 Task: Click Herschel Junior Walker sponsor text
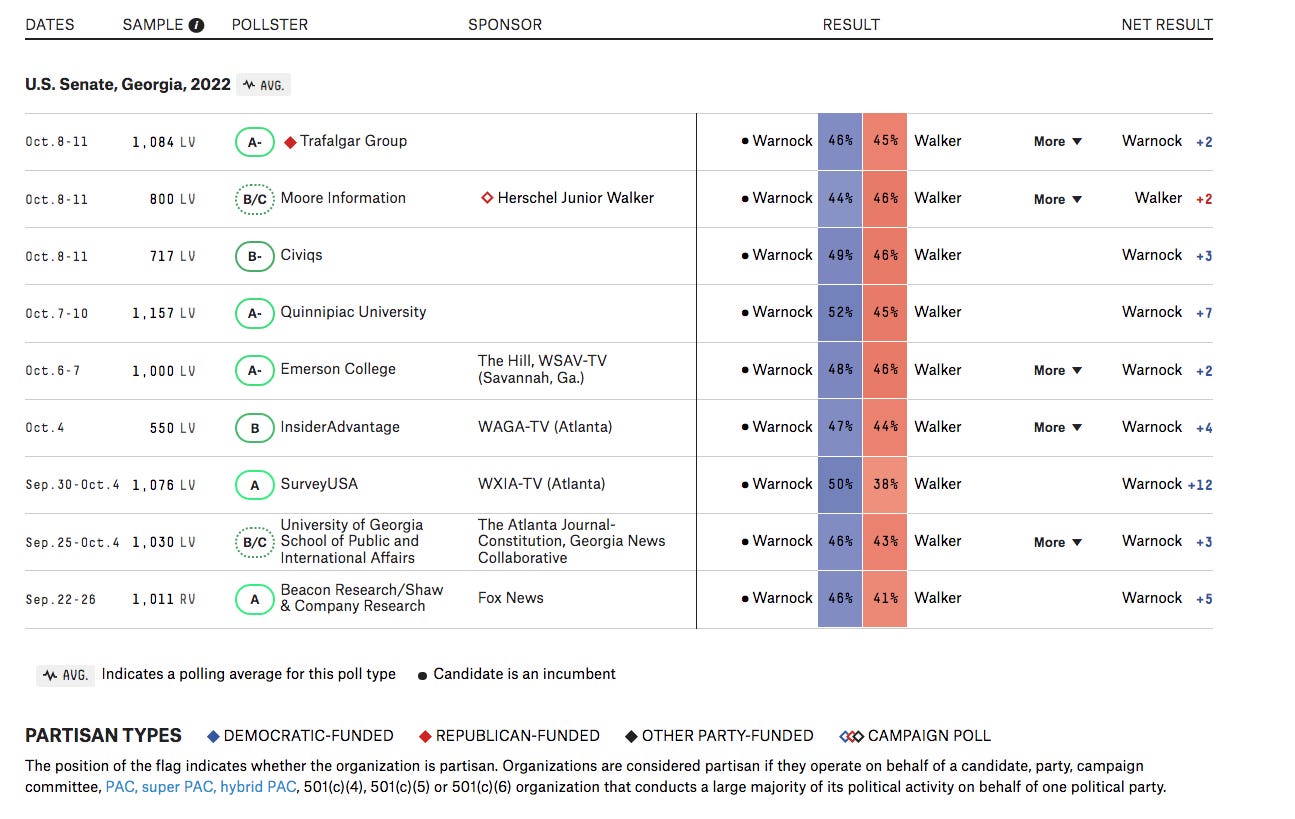coord(576,198)
